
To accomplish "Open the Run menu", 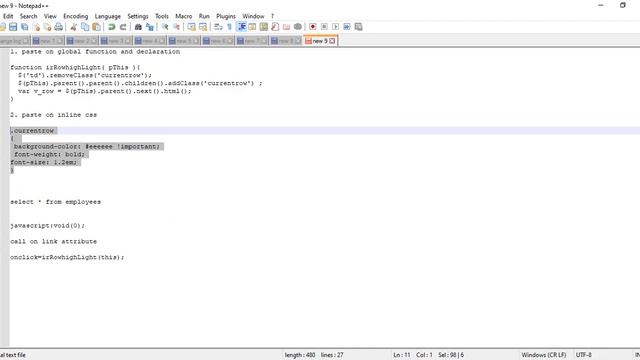I will tap(204, 16).
